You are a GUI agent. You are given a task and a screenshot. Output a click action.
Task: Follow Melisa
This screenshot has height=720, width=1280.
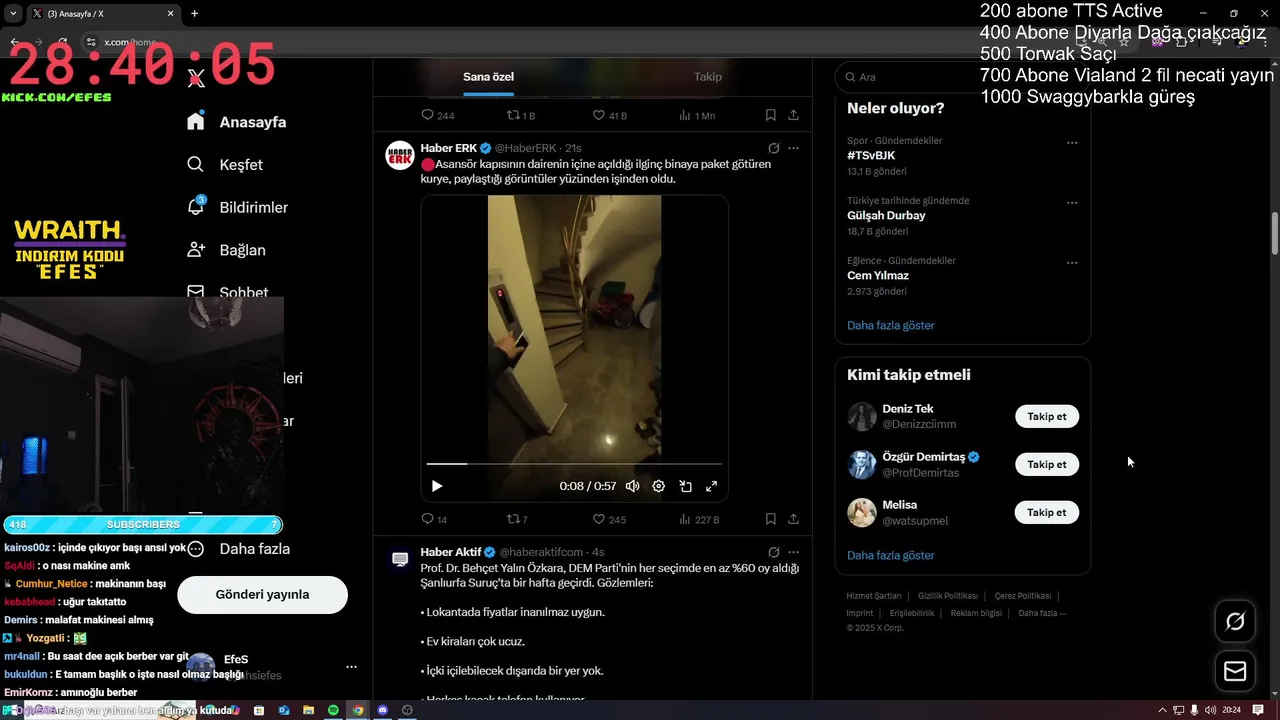coord(1047,512)
